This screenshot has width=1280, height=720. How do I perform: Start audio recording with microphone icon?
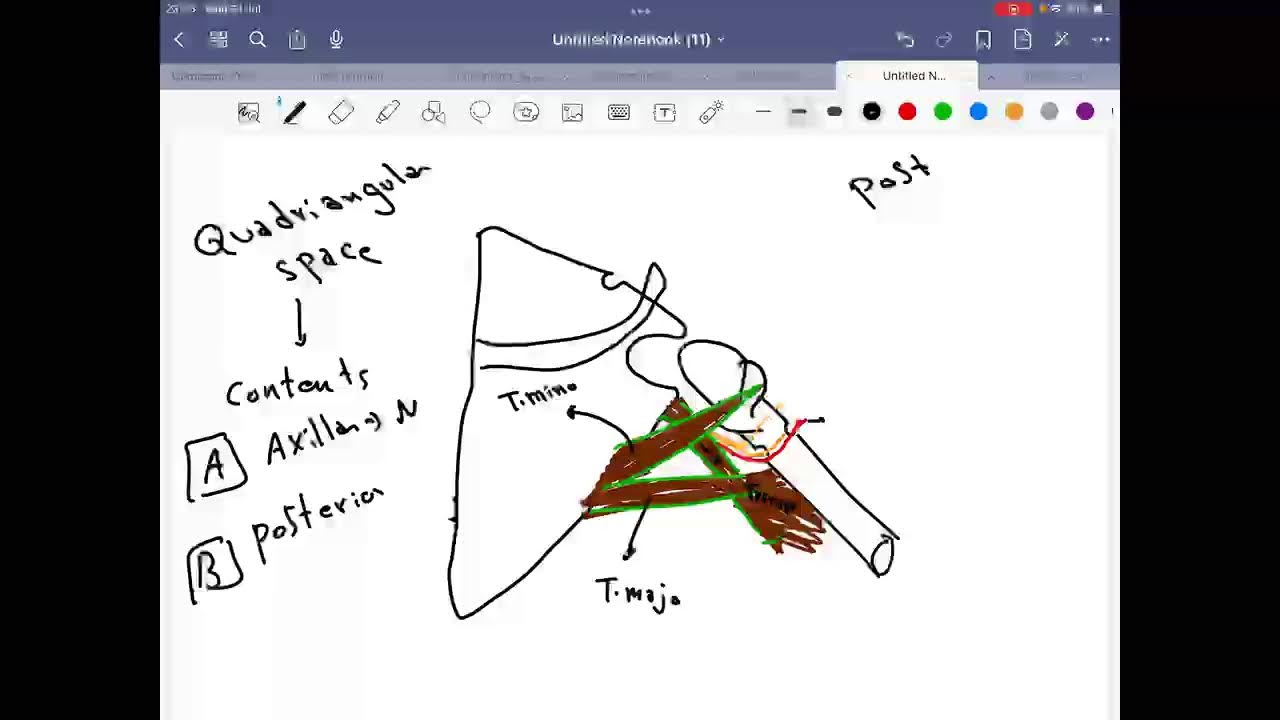[336, 40]
